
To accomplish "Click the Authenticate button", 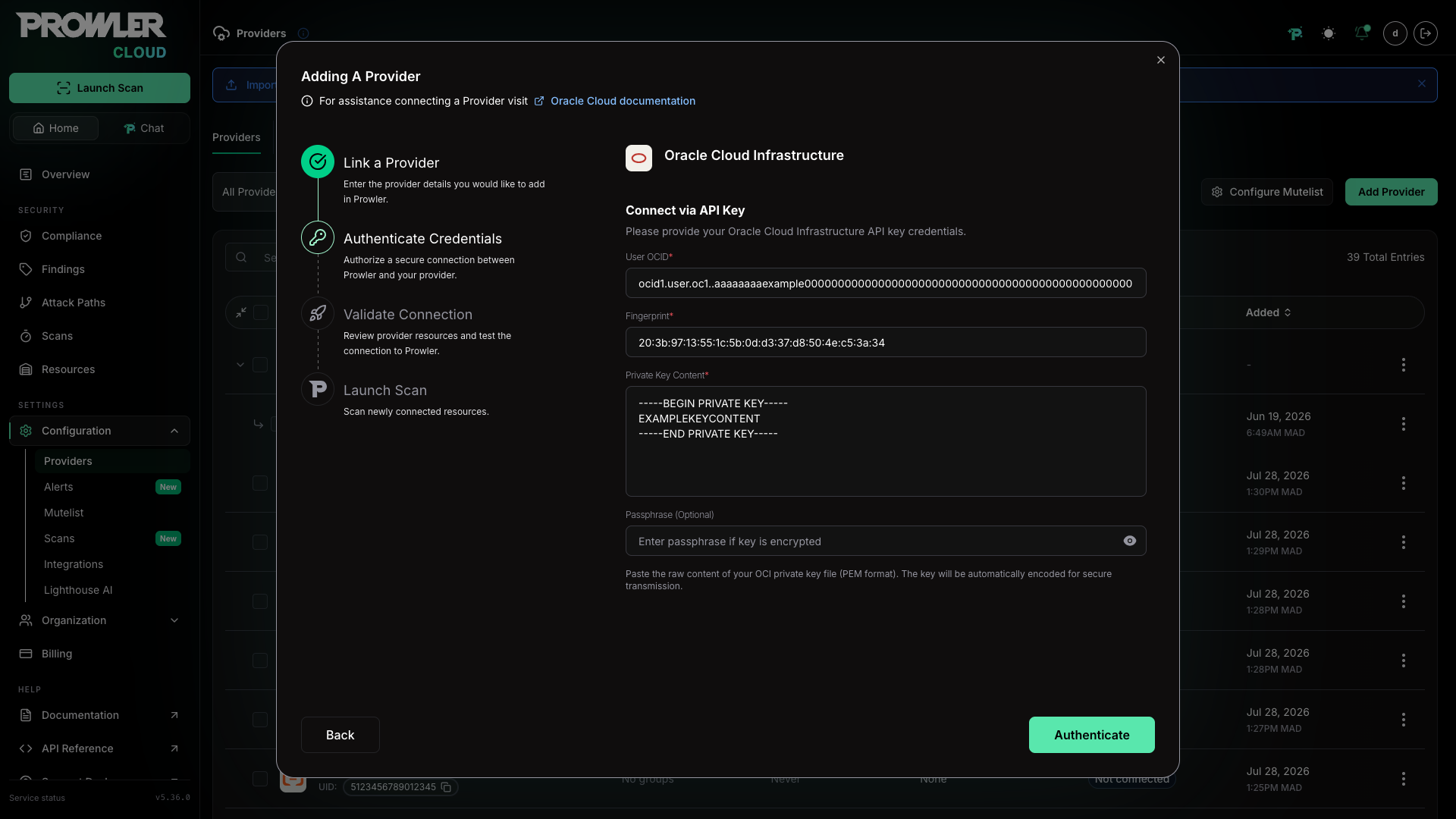I will [1091, 735].
